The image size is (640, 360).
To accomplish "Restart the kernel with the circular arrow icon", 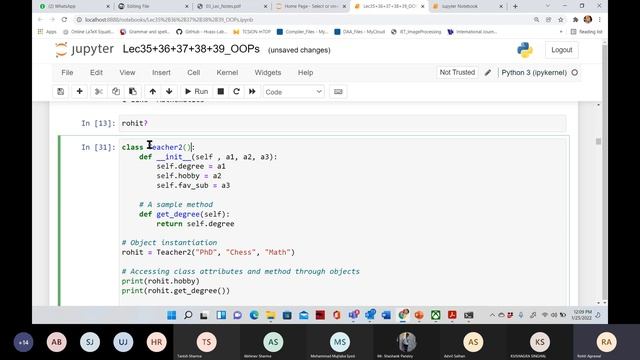I will [x=236, y=91].
